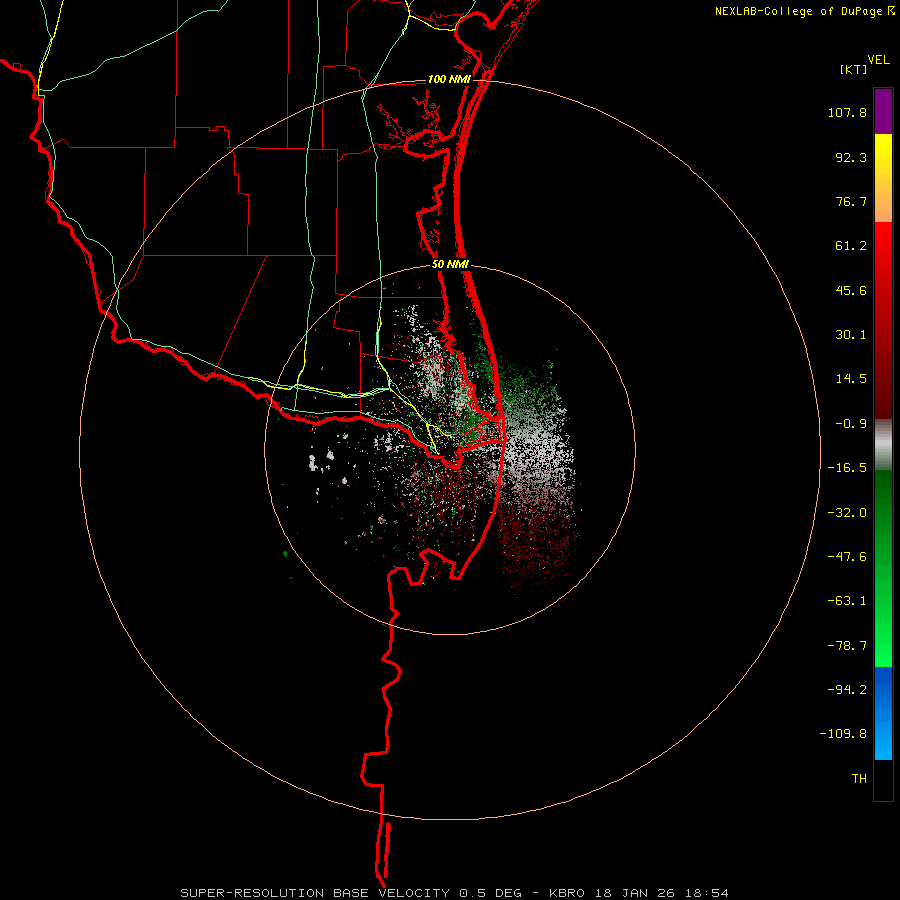This screenshot has width=900, height=900.
Task: Click the VEL legend title
Action: point(878,60)
